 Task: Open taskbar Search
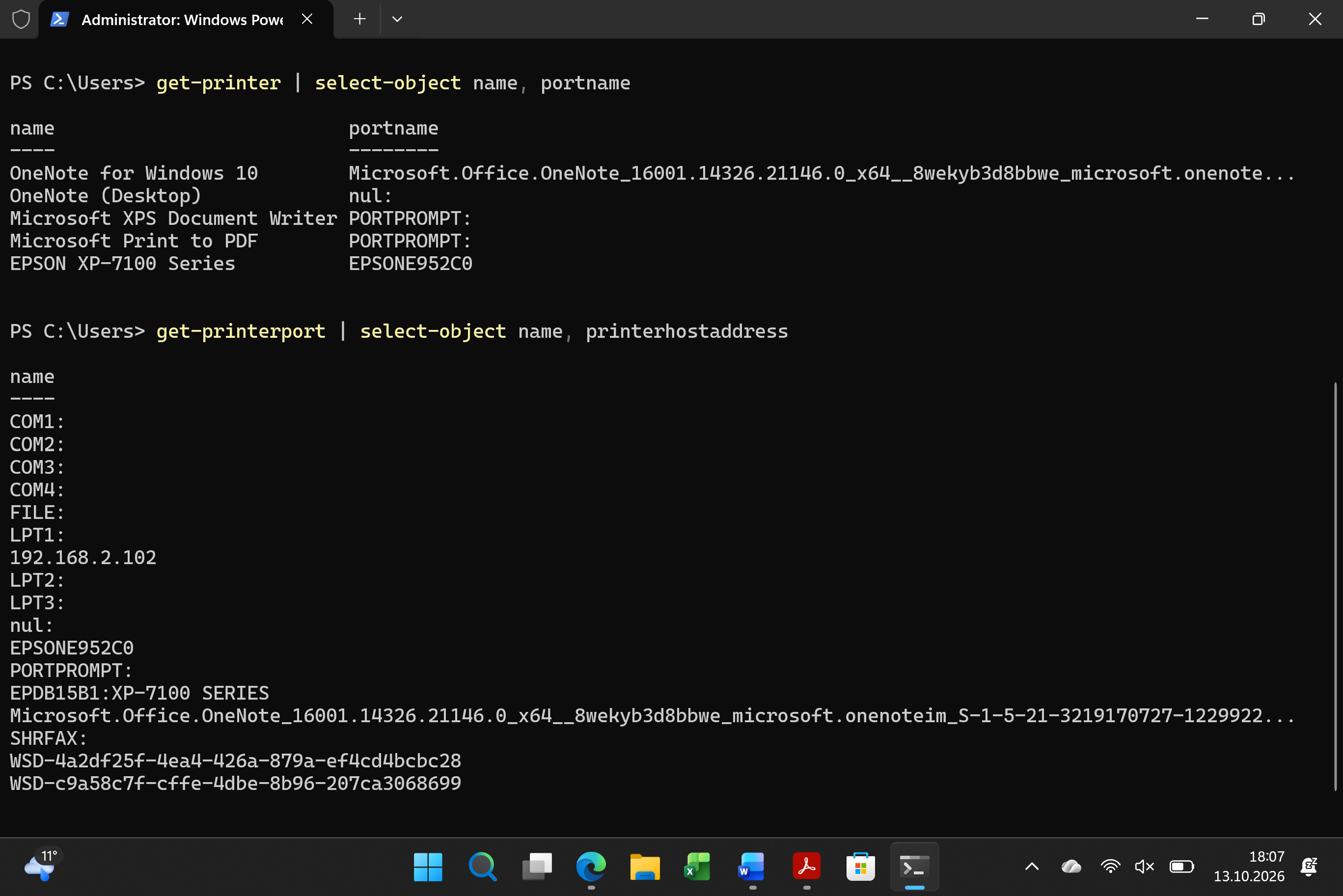pos(482,867)
